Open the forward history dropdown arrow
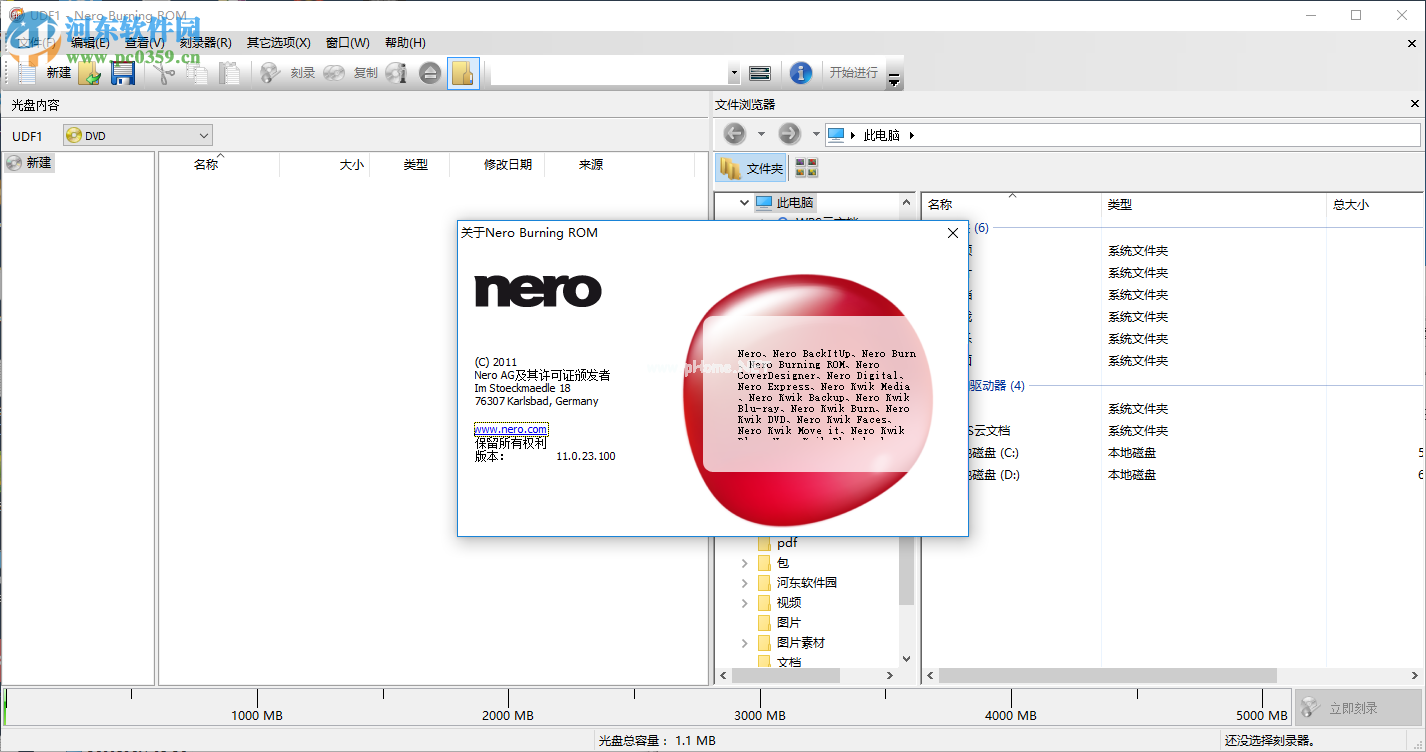The width and height of the screenshot is (1426, 752). (x=816, y=134)
